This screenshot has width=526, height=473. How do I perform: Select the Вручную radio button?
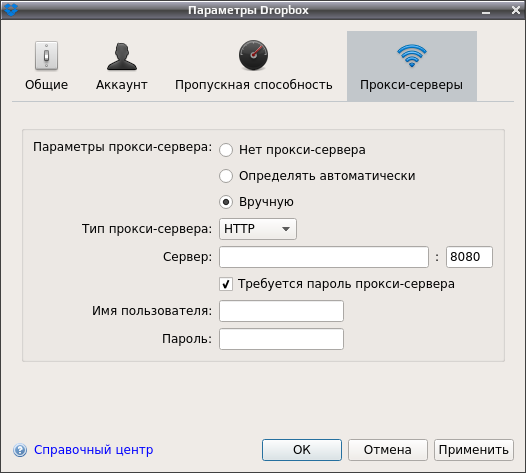[226, 202]
